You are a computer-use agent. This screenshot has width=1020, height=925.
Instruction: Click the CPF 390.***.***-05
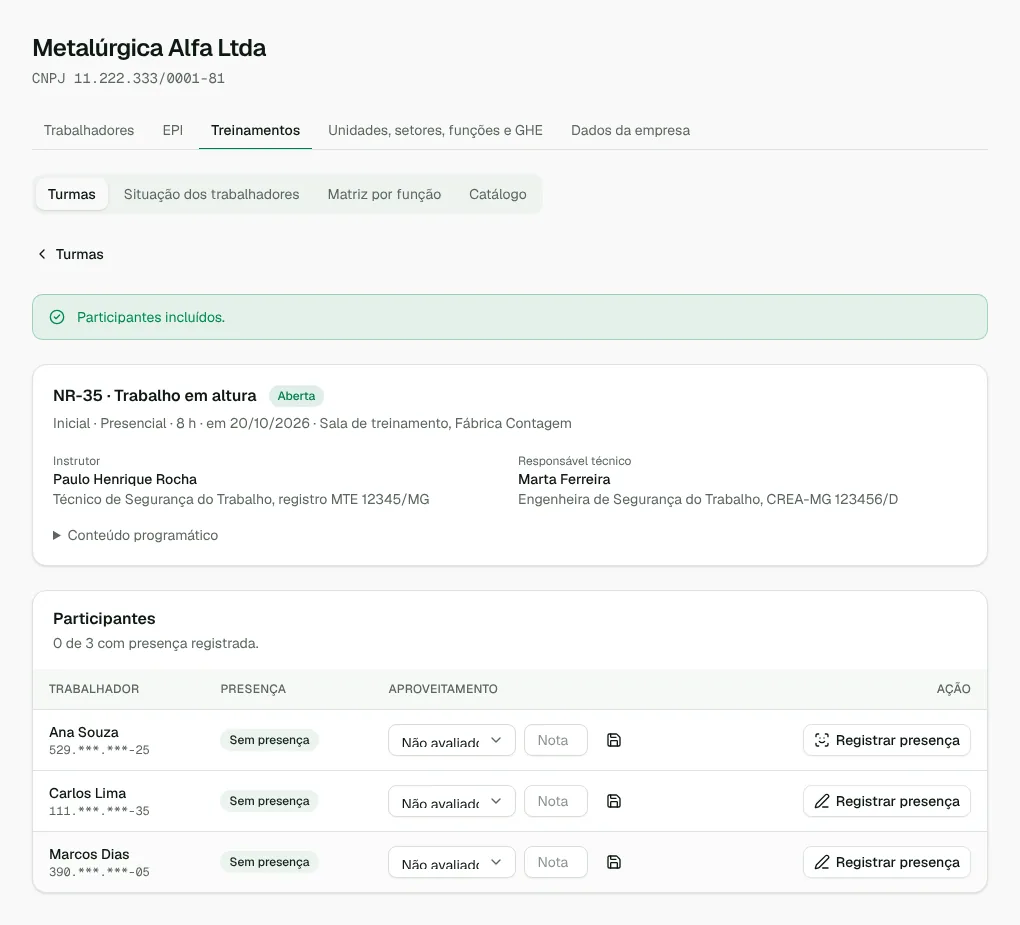pos(100,872)
